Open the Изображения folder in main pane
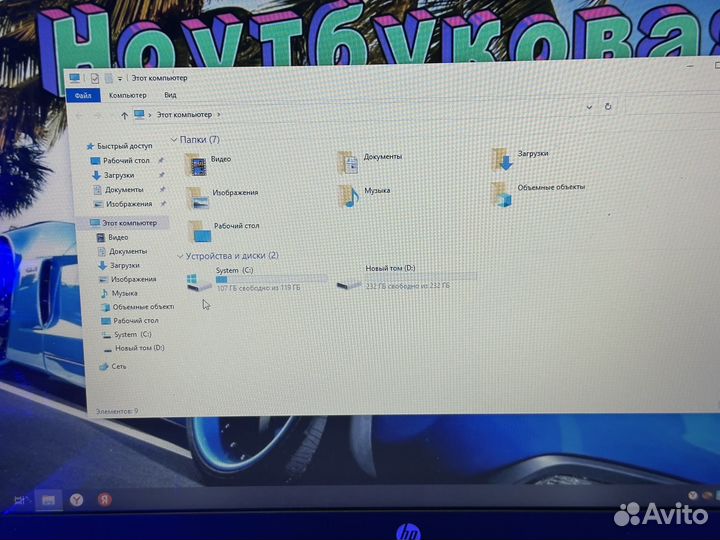 click(x=222, y=197)
